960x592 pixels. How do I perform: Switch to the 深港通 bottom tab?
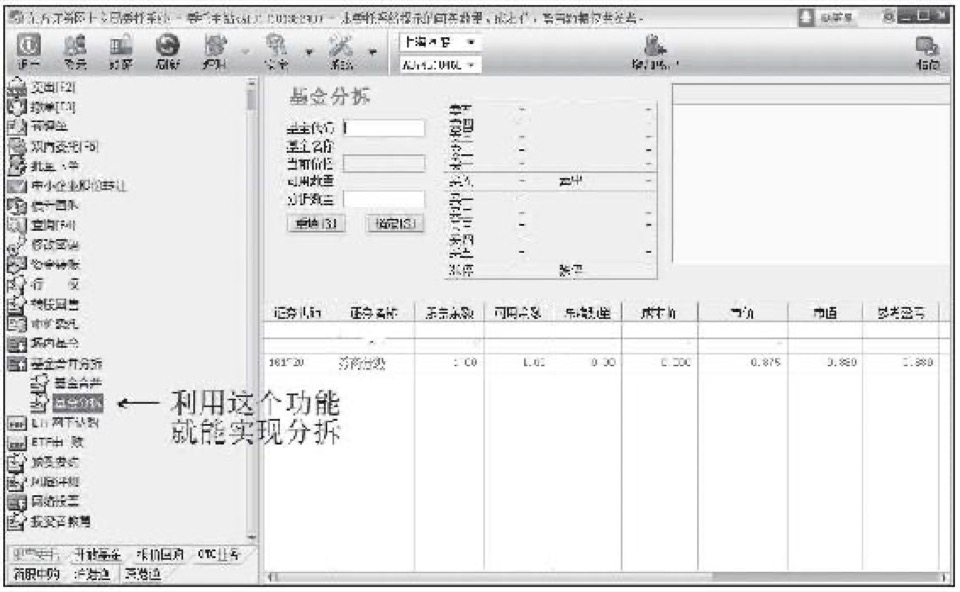(x=142, y=574)
